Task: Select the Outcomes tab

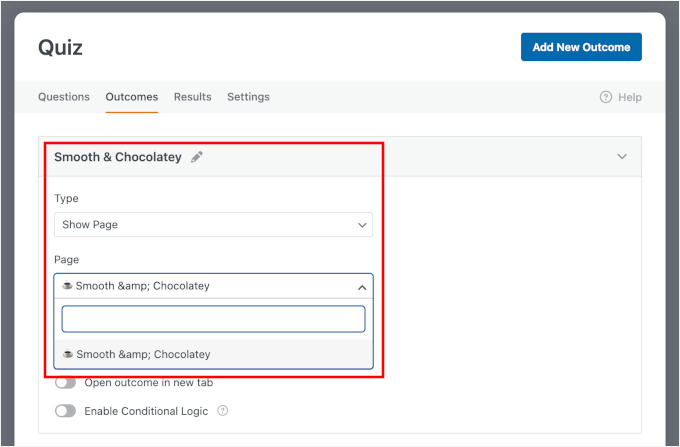Action: click(x=132, y=97)
